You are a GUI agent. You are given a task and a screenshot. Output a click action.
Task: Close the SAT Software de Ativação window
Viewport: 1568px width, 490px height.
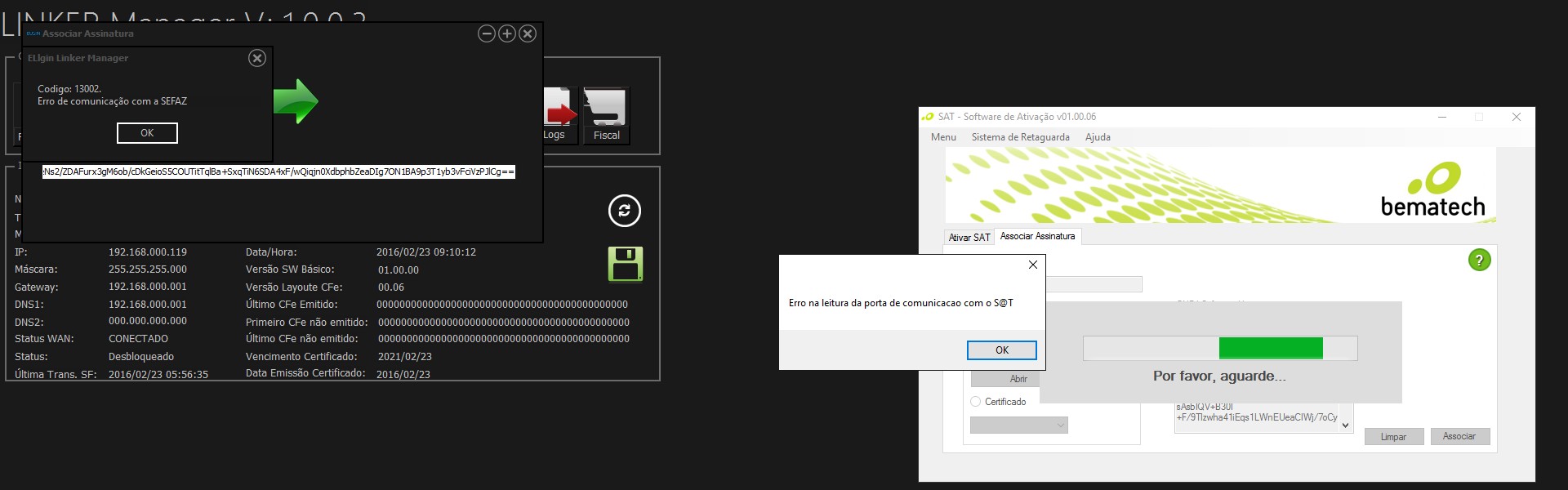point(1517,117)
